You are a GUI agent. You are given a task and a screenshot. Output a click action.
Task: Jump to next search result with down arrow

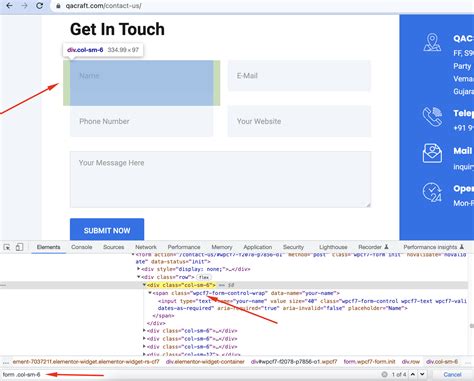point(422,374)
